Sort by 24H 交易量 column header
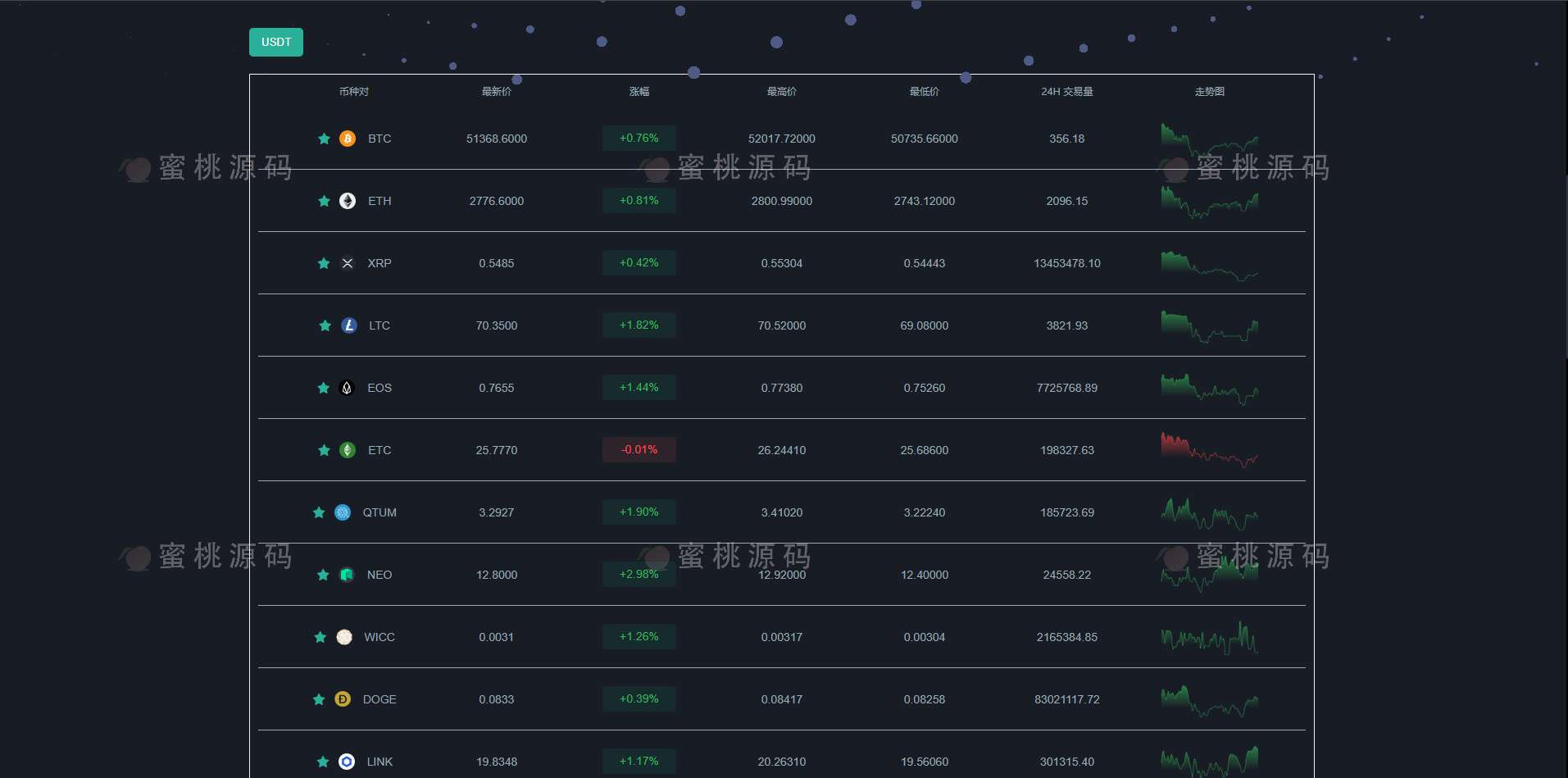1568x778 pixels. click(x=1066, y=92)
